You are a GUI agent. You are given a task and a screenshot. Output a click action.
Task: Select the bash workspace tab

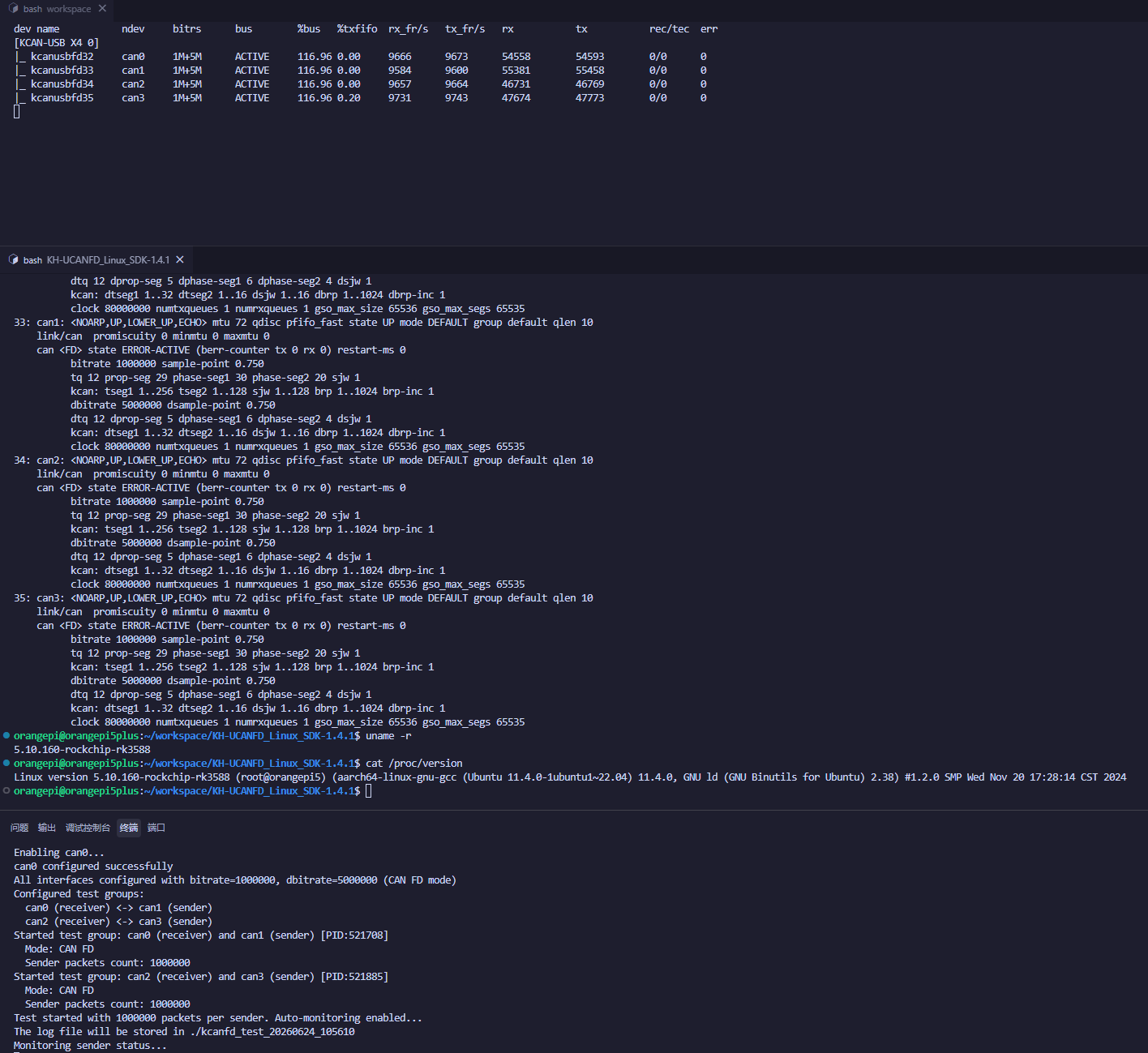(x=57, y=9)
